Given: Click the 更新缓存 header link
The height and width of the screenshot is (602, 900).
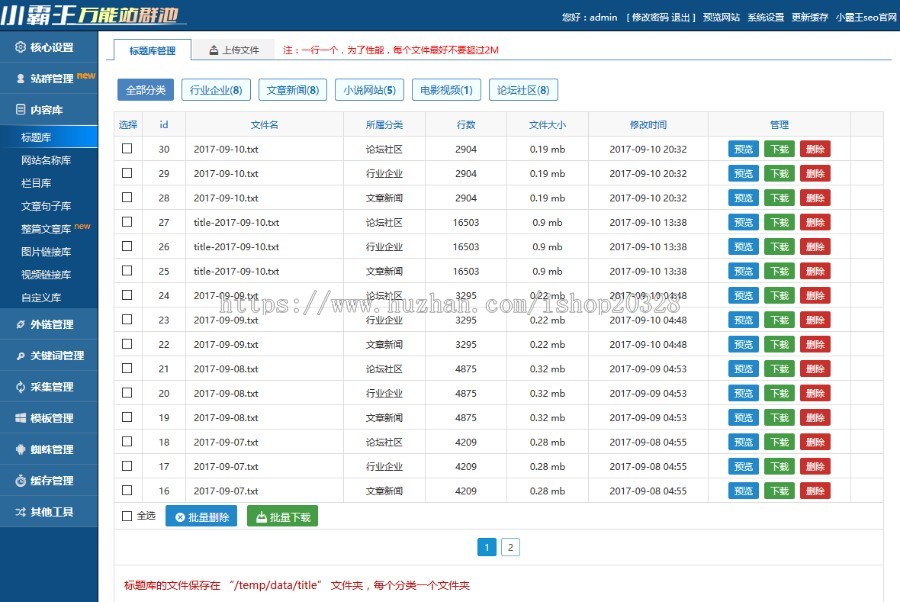Looking at the screenshot, I should pos(810,17).
